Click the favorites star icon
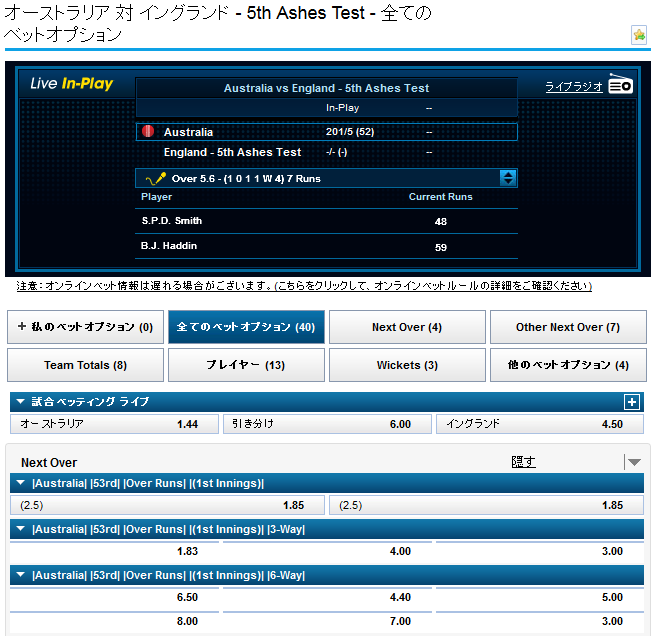Screen dimensions: 652x636 click(x=639, y=35)
